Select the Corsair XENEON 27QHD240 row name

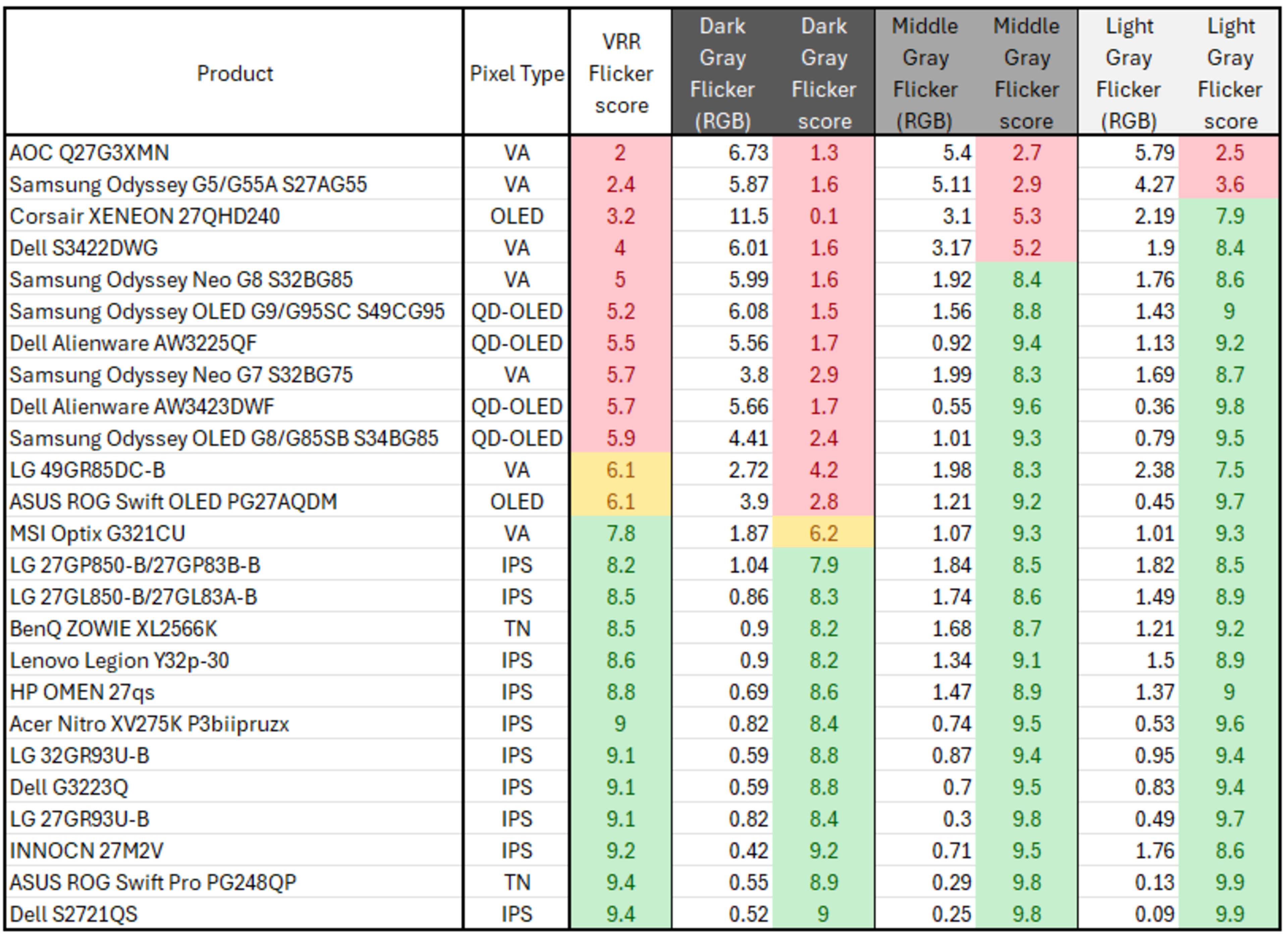pyautogui.click(x=145, y=216)
